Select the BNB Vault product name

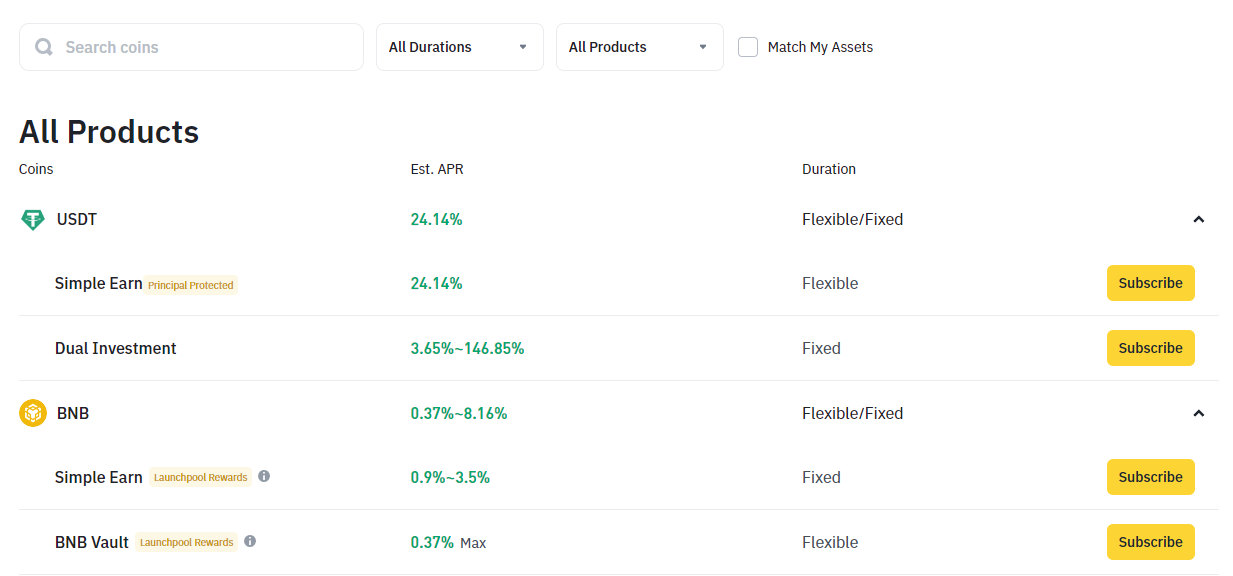pyautogui.click(x=92, y=542)
